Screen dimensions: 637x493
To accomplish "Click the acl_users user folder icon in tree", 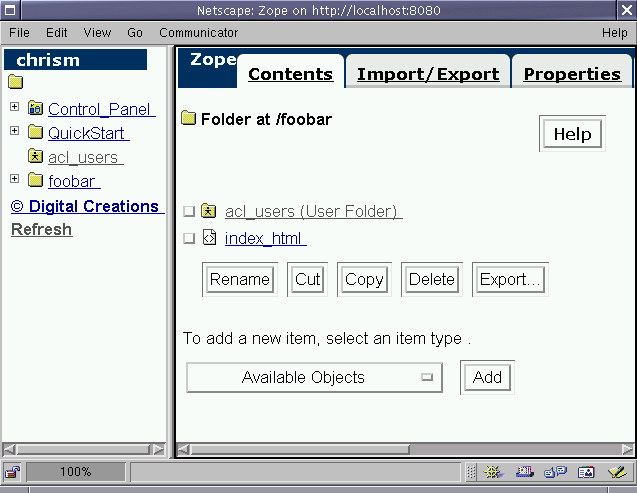I will [x=35, y=156].
